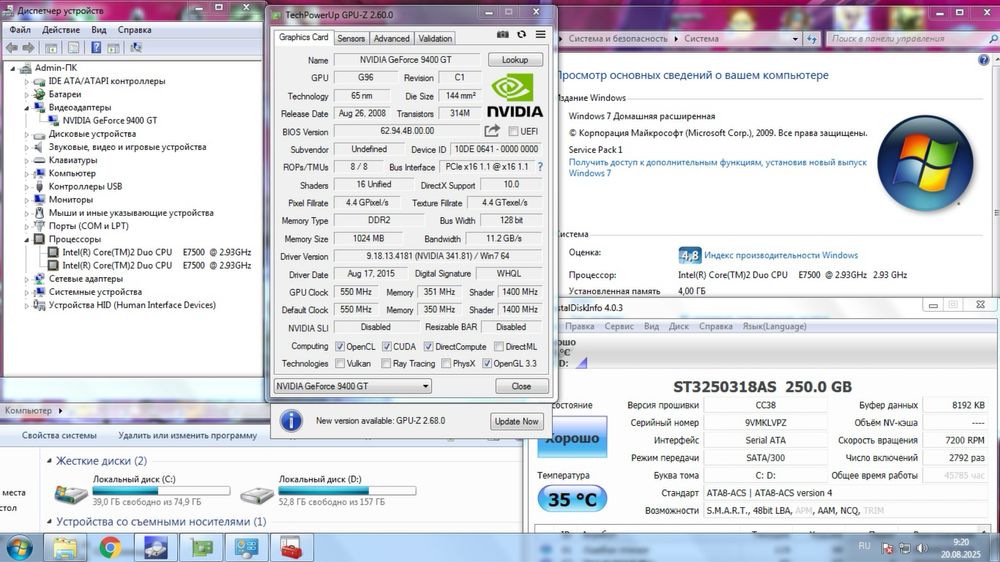
Task: Switch to Validation tab in GPU-Z
Action: (435, 38)
